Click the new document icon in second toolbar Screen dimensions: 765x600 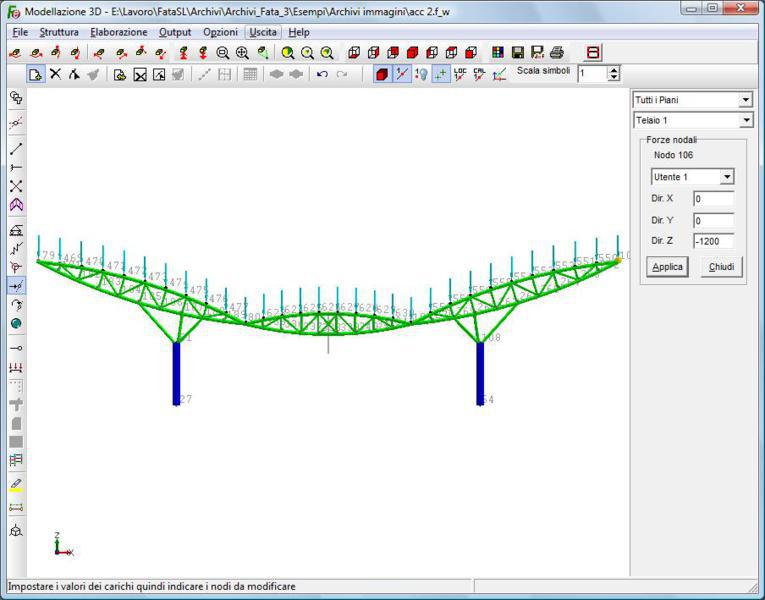36,74
